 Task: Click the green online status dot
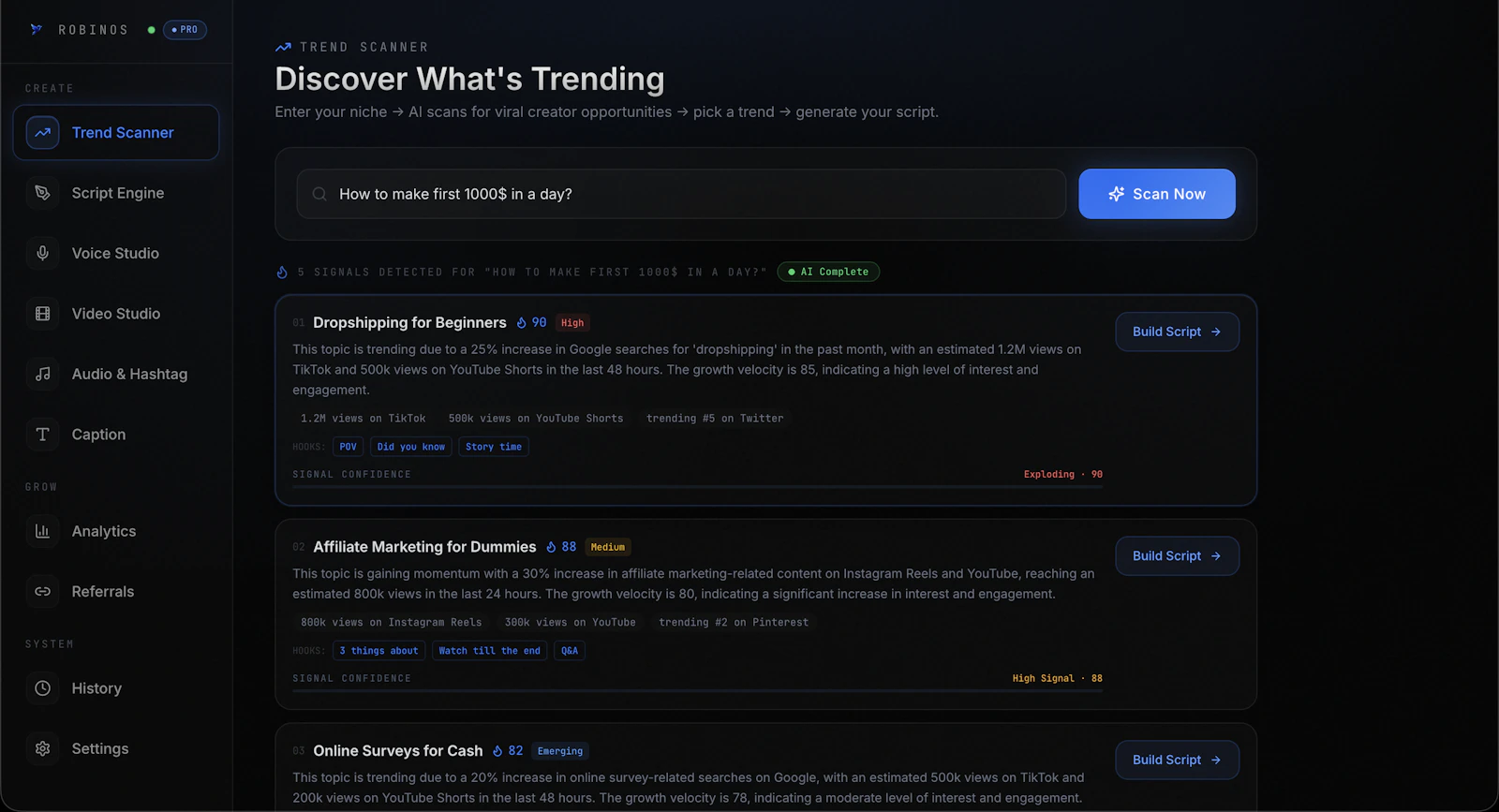tap(152, 30)
